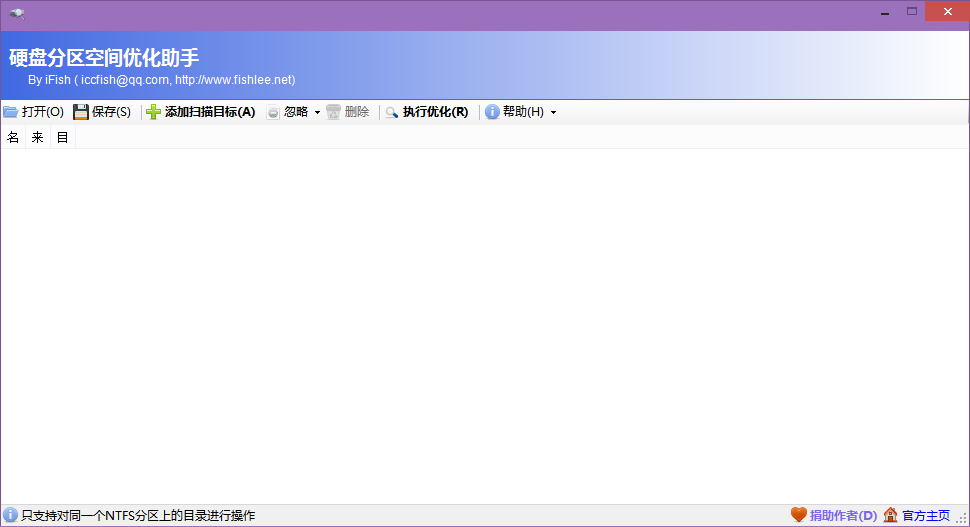Click the heart donate icon

tap(799, 515)
